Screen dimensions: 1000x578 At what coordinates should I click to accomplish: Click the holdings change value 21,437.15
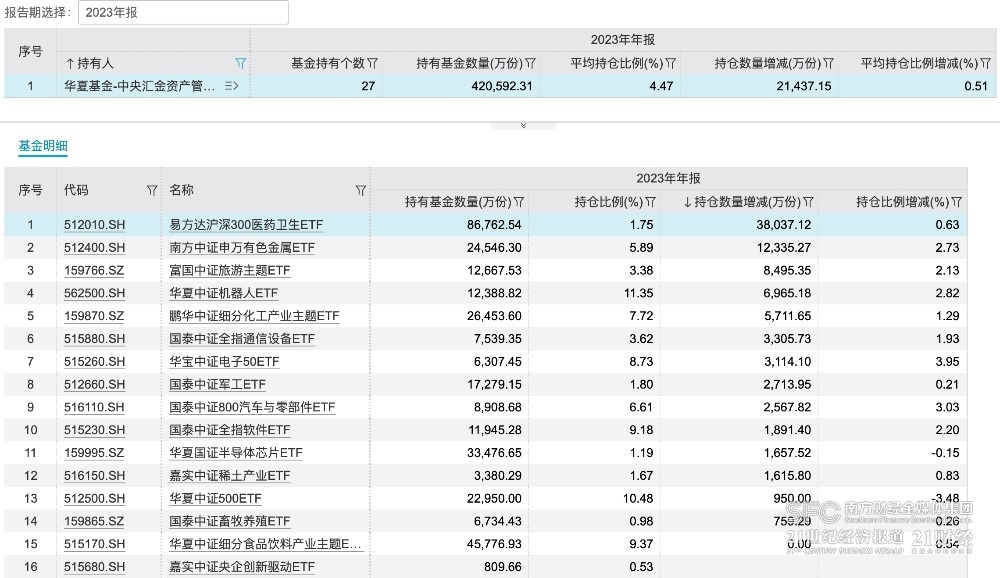coord(804,86)
